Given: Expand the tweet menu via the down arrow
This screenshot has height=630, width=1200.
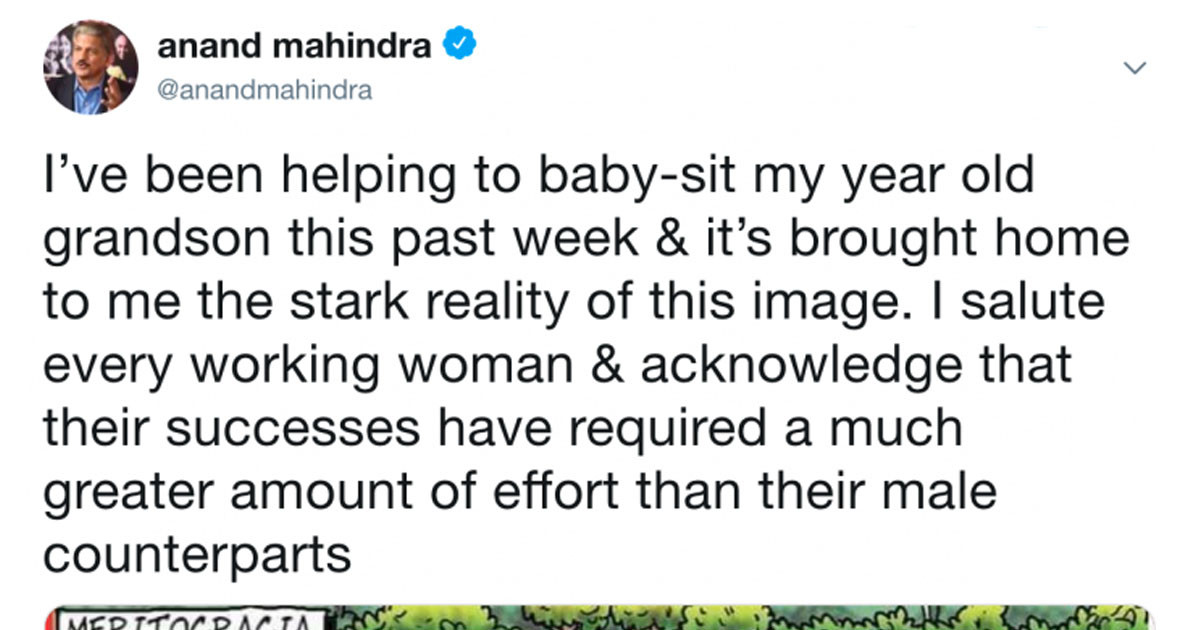Looking at the screenshot, I should coord(1135,68).
